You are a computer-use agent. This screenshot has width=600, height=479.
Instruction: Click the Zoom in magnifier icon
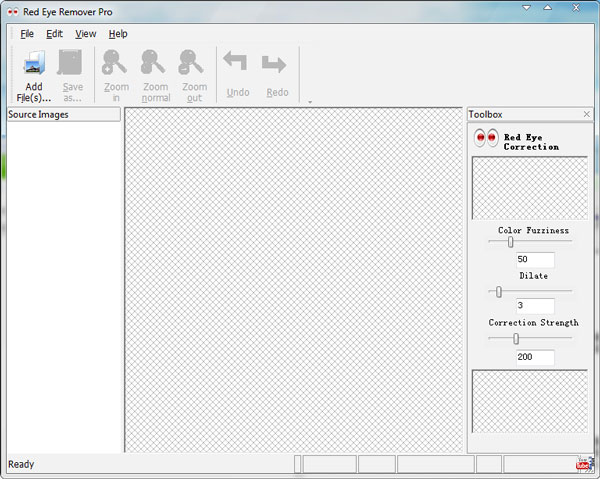coord(114,62)
